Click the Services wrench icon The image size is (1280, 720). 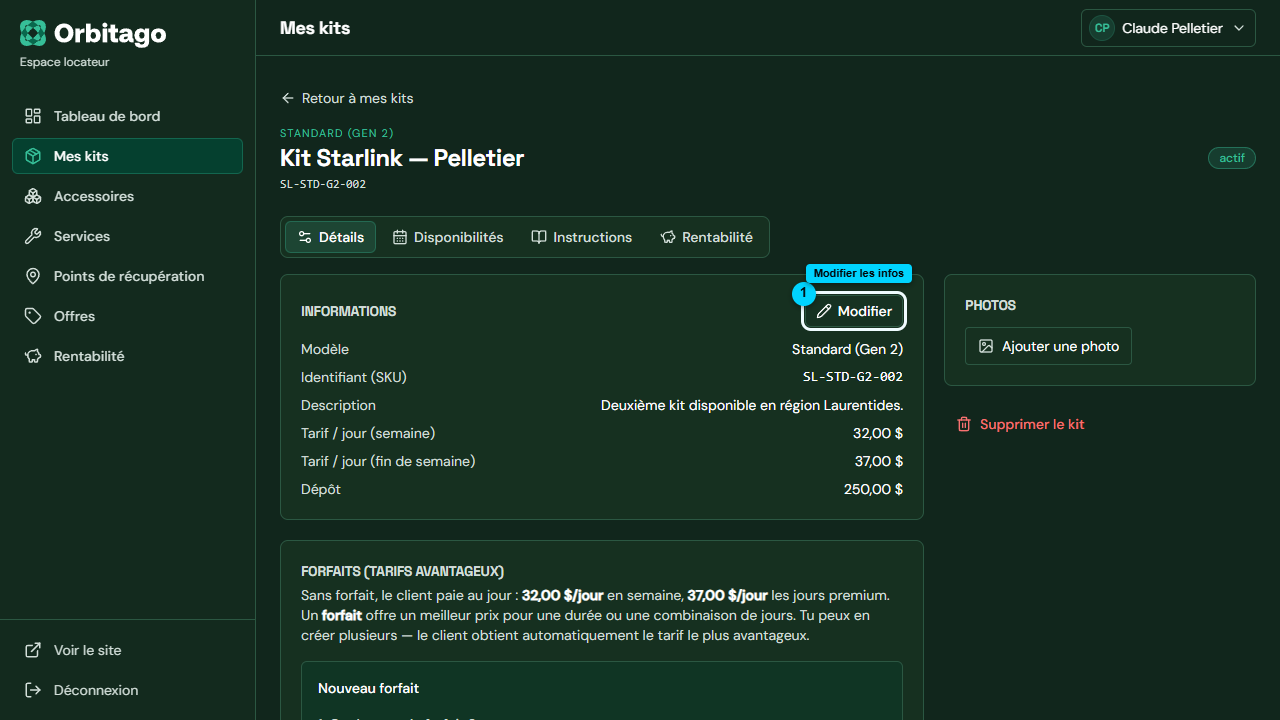[x=33, y=236]
